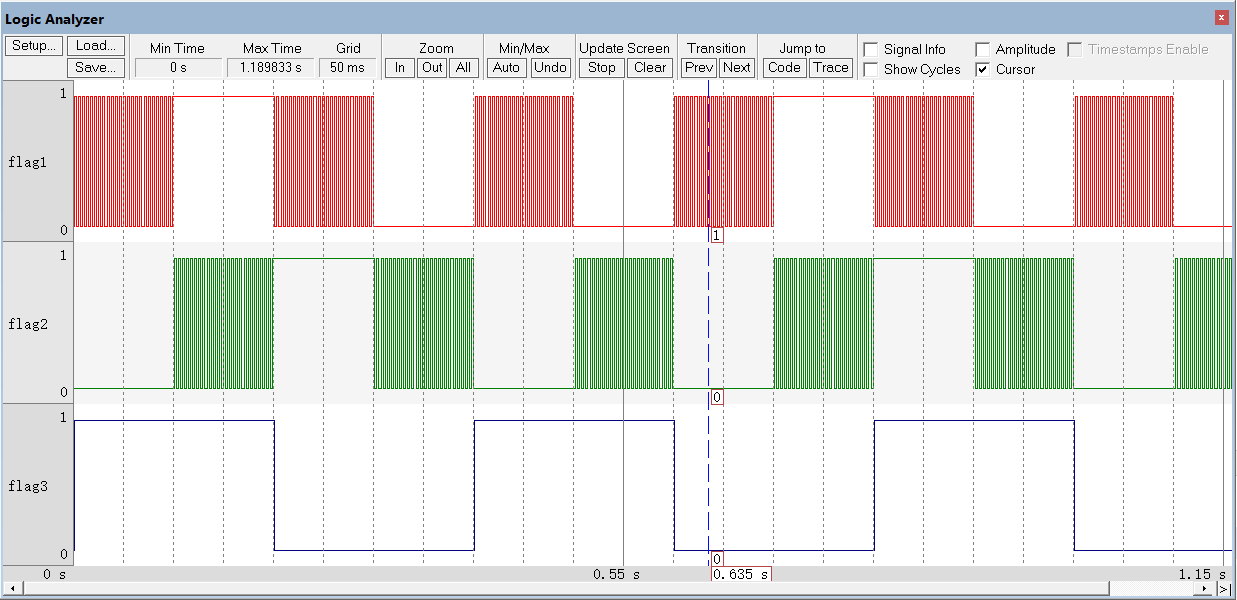This screenshot has height=600, width=1237.
Task: Jump to Trace
Action: point(830,68)
